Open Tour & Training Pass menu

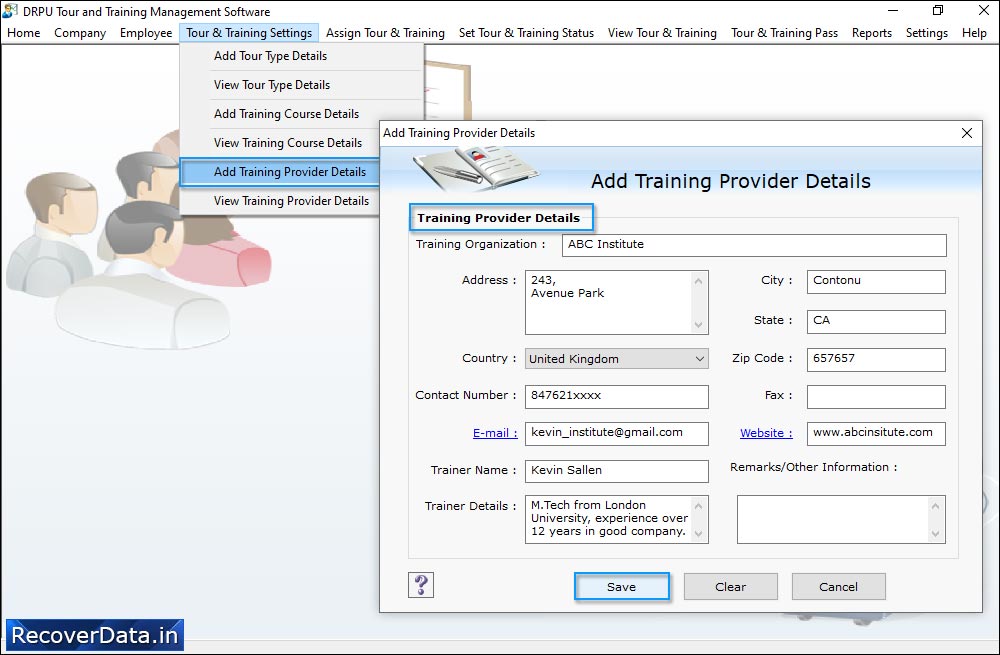(784, 33)
